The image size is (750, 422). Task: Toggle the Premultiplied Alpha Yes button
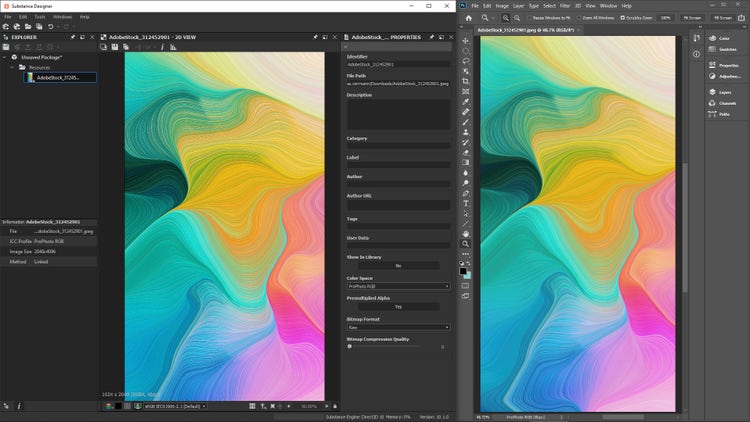[x=397, y=306]
